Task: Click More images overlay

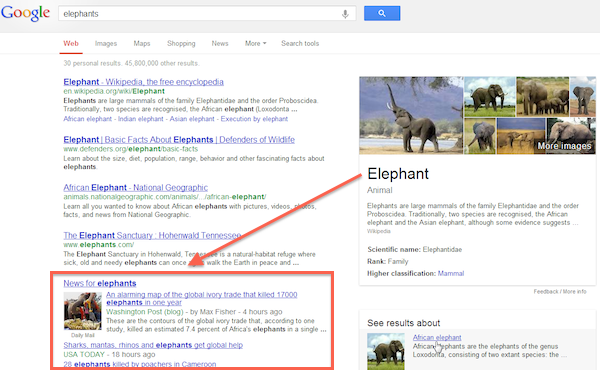Action: [564, 146]
